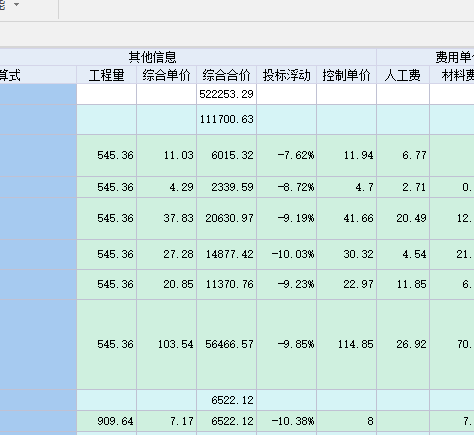Select subtotal cell 111700.63
The width and height of the screenshot is (474, 435).
[227, 119]
